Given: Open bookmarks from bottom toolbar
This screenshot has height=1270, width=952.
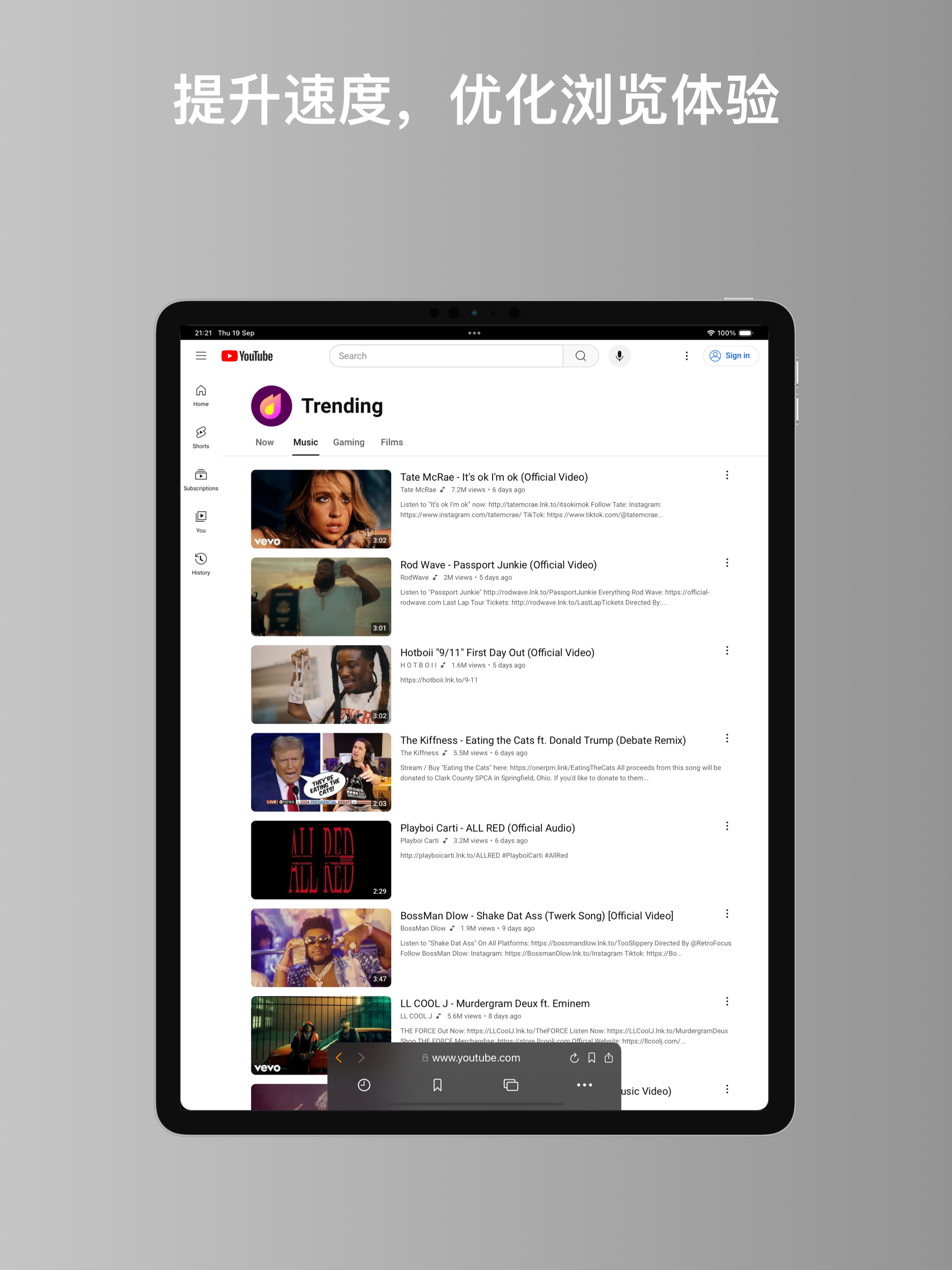Looking at the screenshot, I should point(437,1085).
